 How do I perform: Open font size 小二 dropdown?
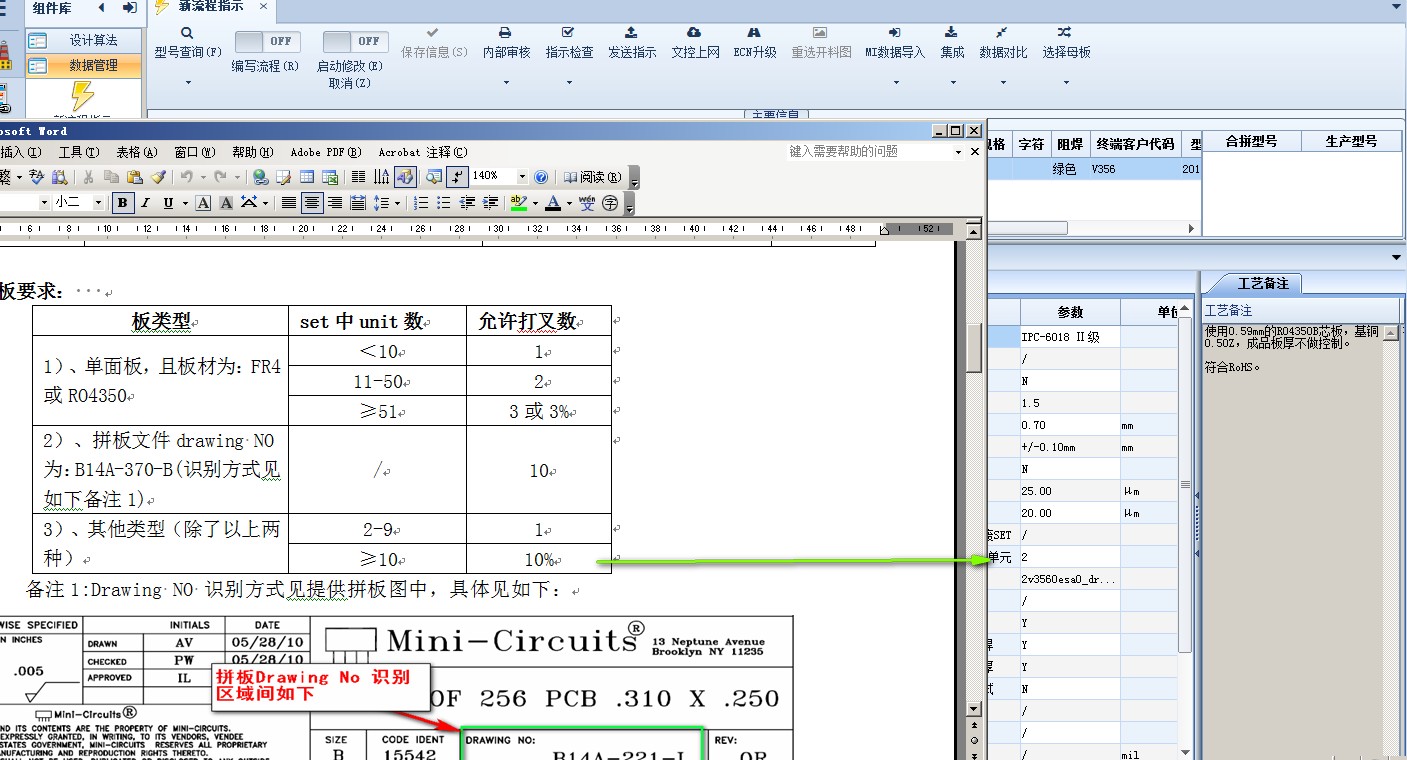(98, 202)
